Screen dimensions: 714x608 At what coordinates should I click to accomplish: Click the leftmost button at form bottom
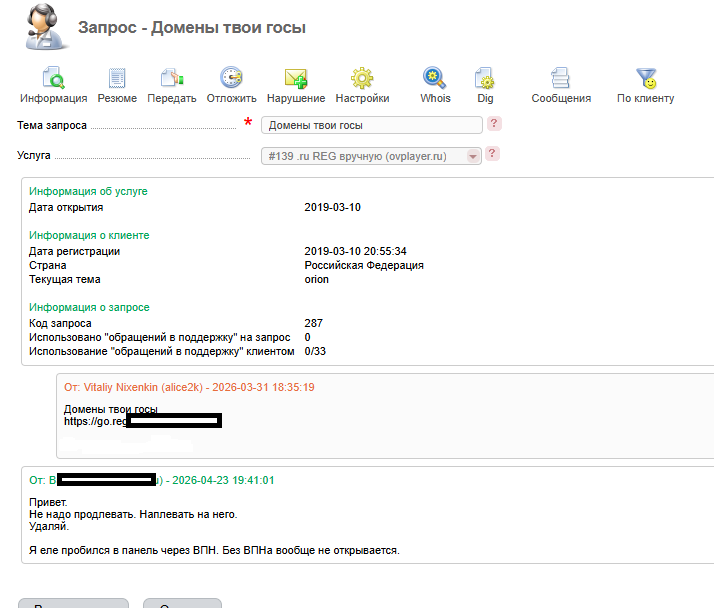click(x=74, y=604)
